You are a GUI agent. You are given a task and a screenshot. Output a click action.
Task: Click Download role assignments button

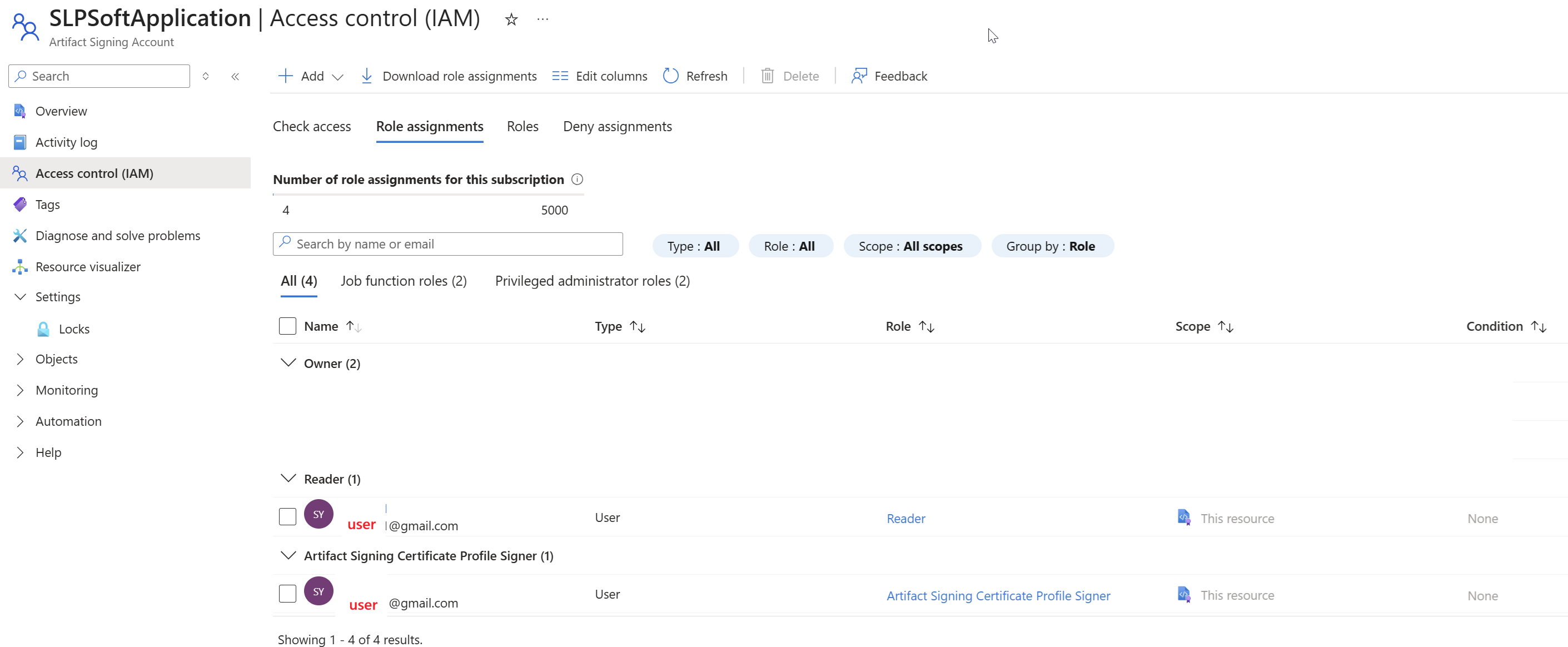coord(449,76)
